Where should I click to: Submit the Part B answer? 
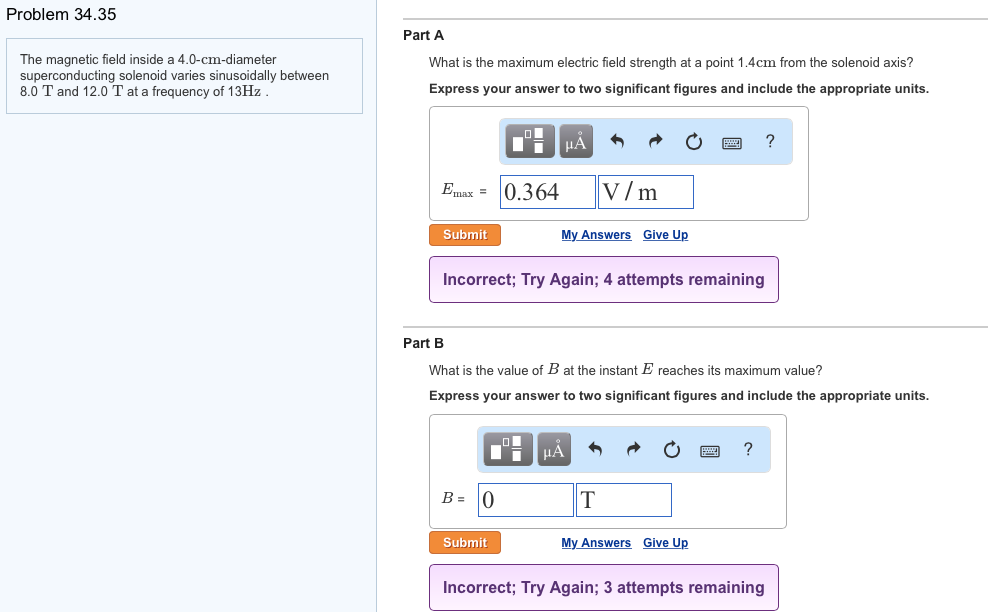pos(465,543)
